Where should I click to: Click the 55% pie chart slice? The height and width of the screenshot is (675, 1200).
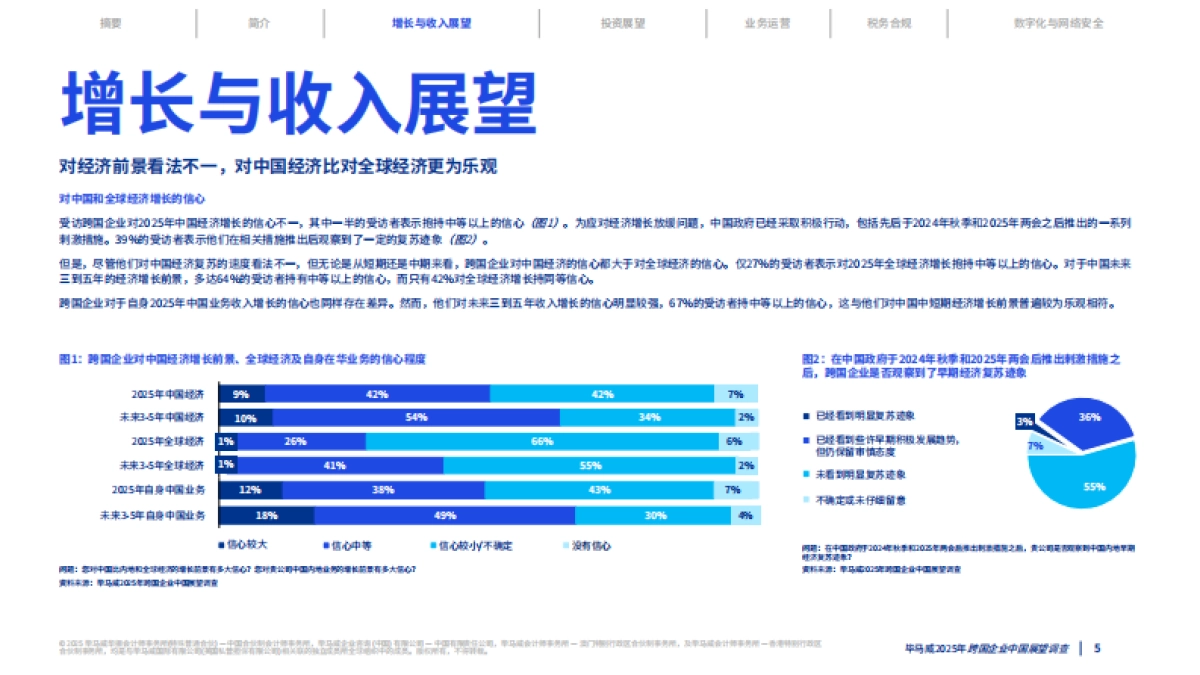tap(1095, 486)
